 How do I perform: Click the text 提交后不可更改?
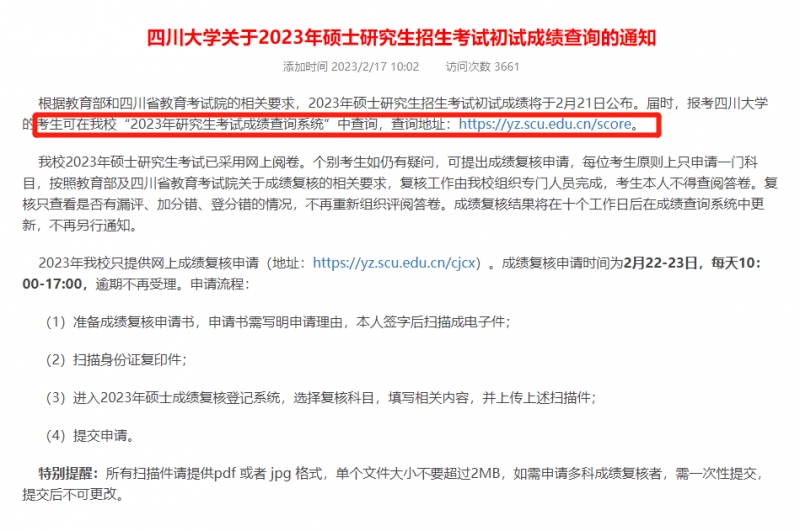click(x=73, y=494)
